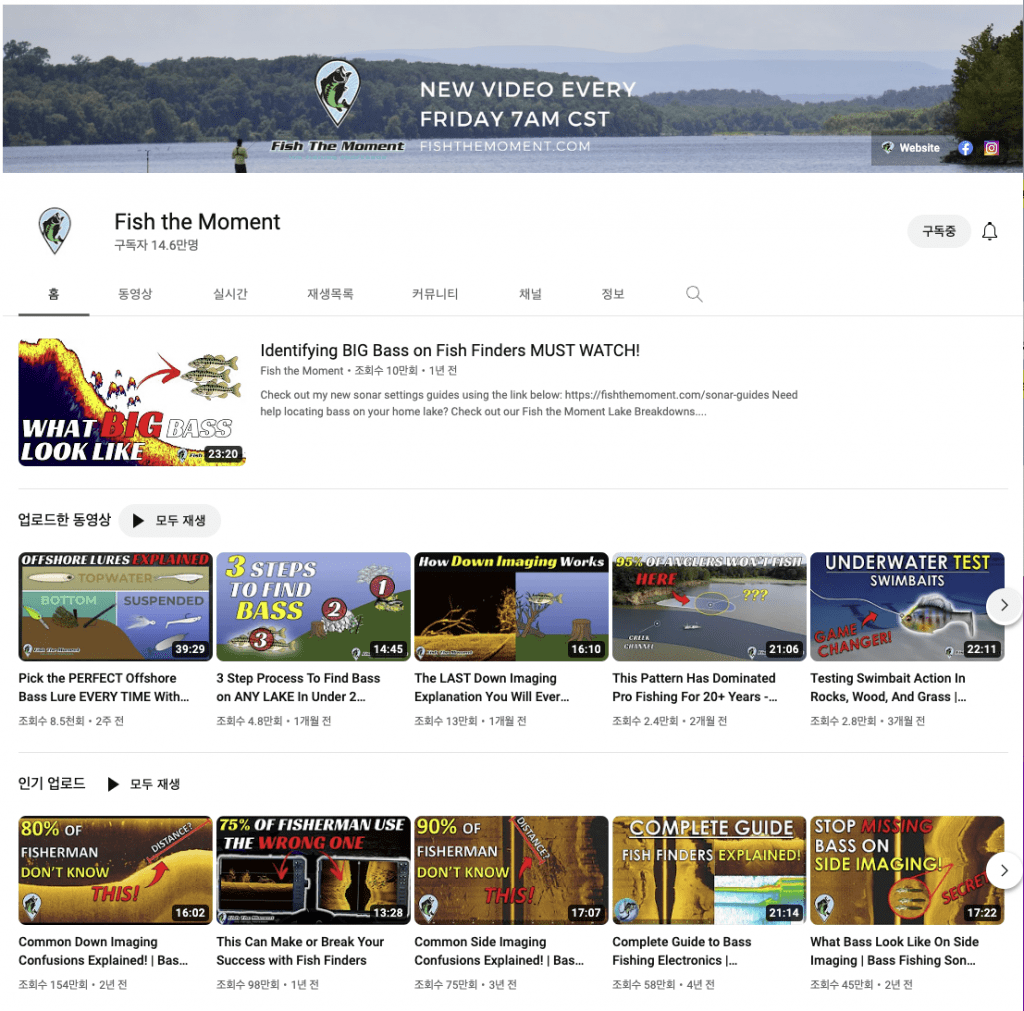Screen dimensions: 1024x1011
Task: Open 'Identifying BIG Bass on Fish Finders' title
Action: tap(450, 351)
